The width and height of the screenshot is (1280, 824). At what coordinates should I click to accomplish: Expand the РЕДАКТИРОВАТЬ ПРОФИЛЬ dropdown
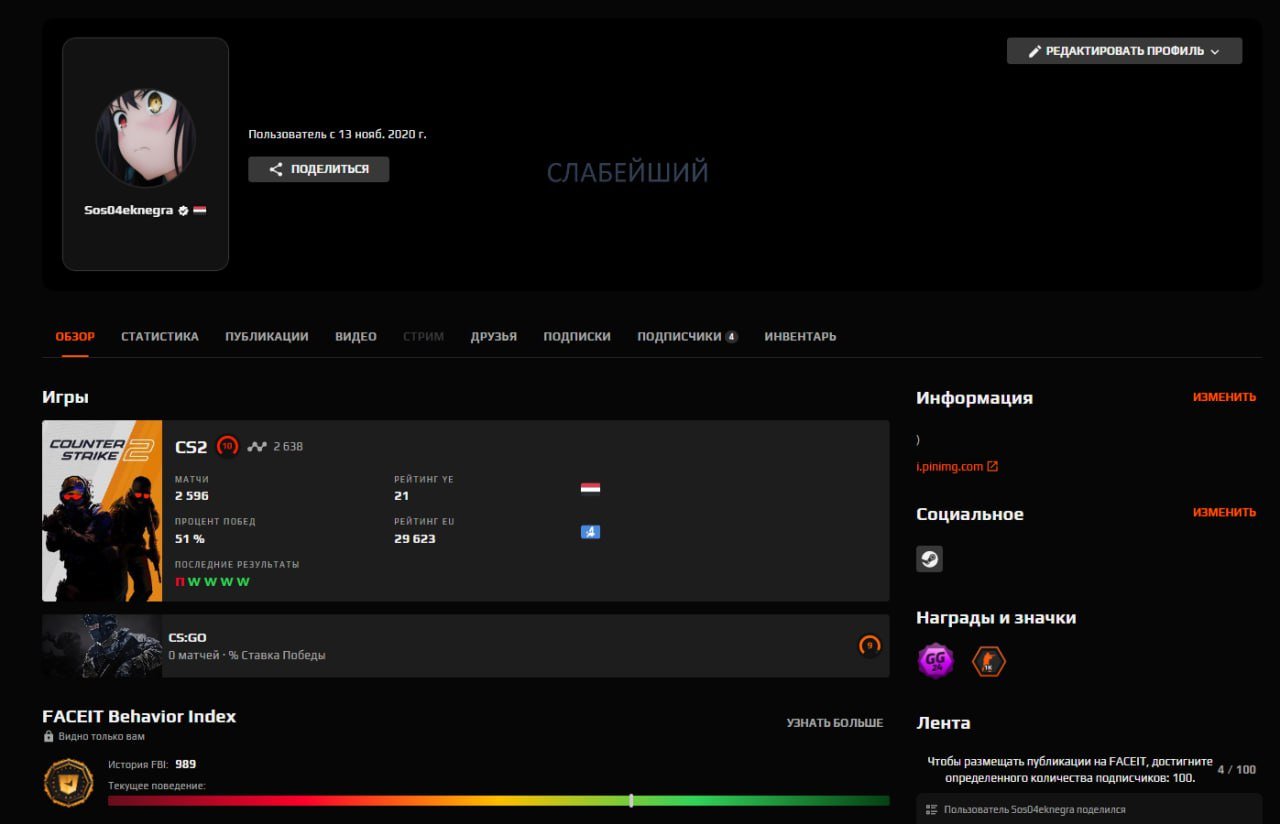coord(1124,51)
